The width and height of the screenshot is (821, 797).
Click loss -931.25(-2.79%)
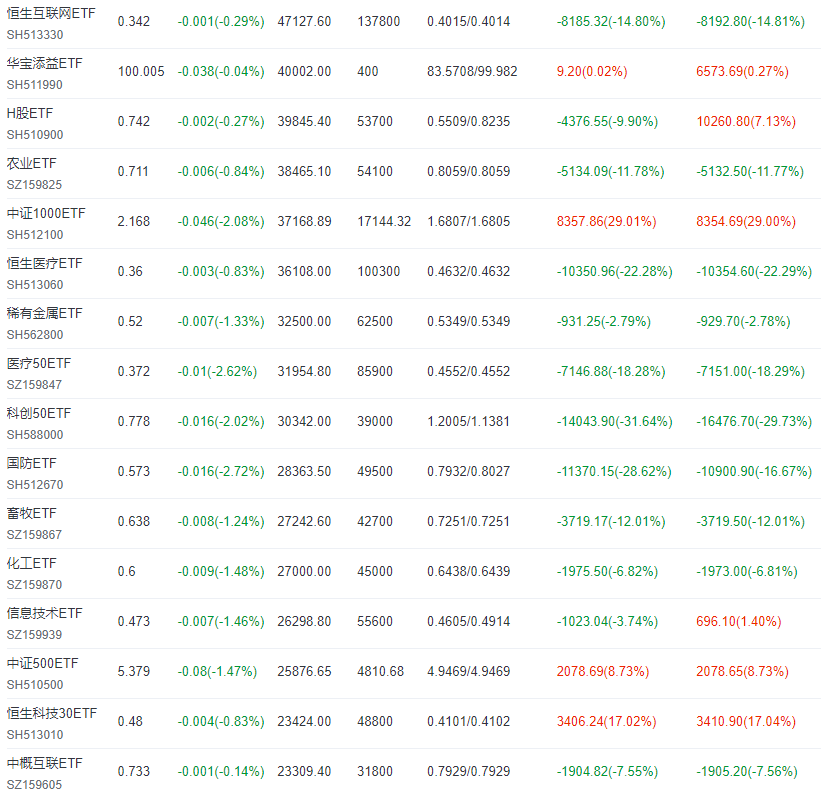[x=603, y=322]
